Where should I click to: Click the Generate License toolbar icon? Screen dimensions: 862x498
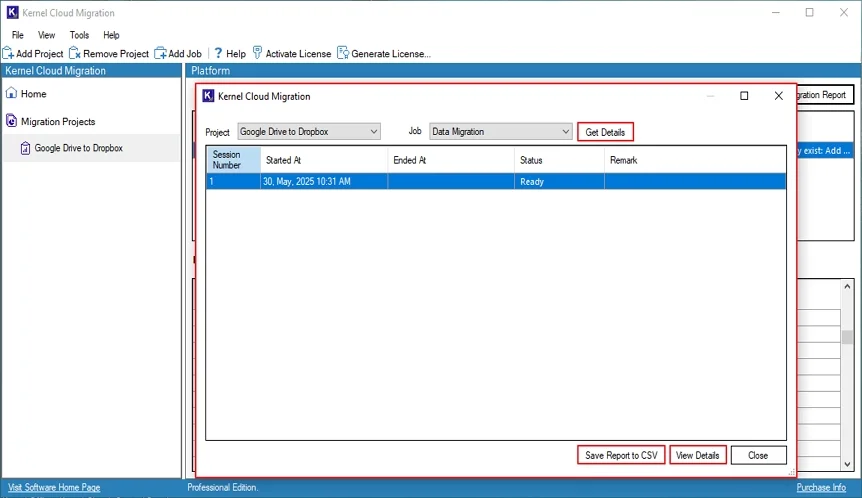click(x=343, y=53)
